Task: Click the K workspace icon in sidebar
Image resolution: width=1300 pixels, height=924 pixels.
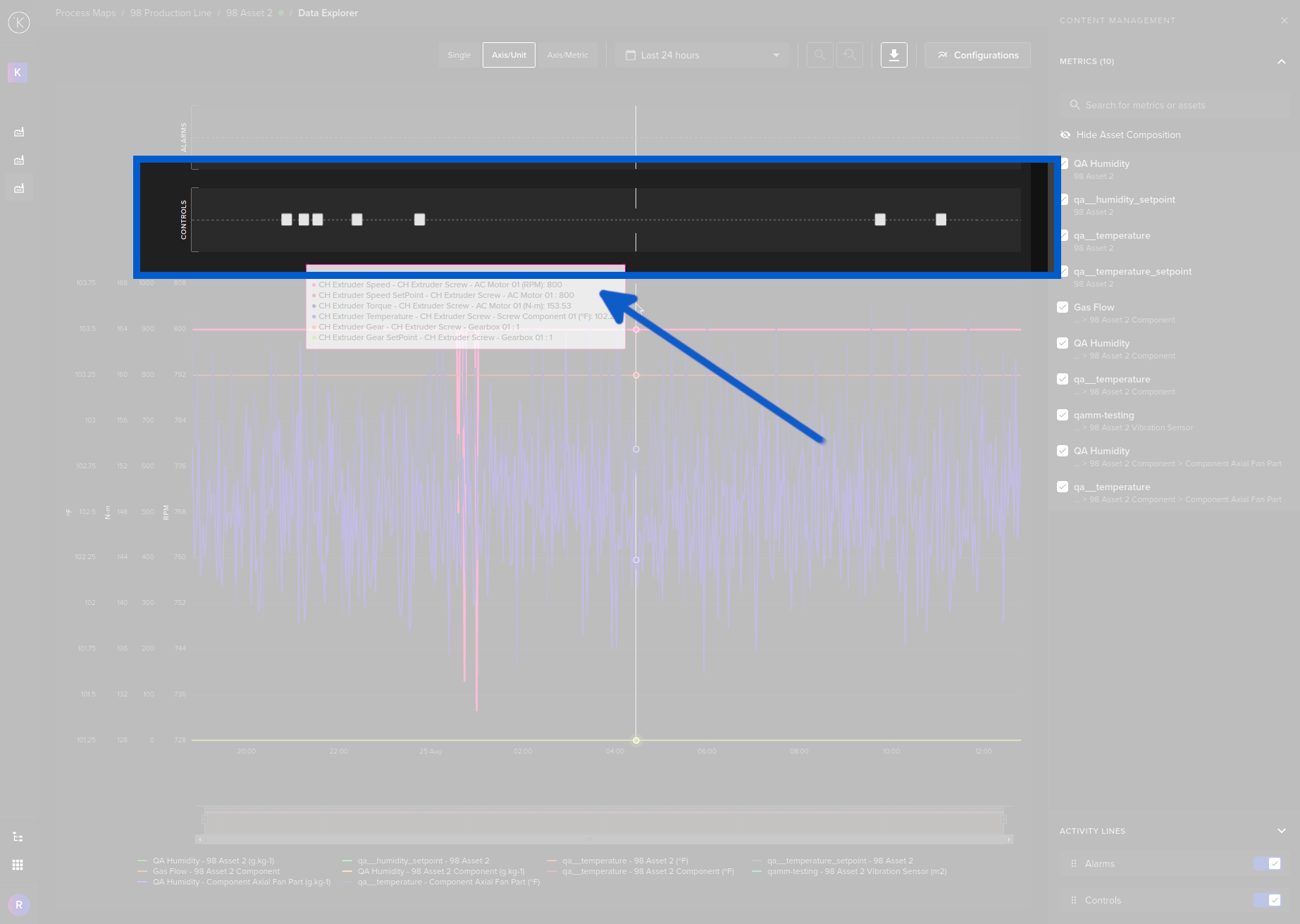Action: (17, 72)
